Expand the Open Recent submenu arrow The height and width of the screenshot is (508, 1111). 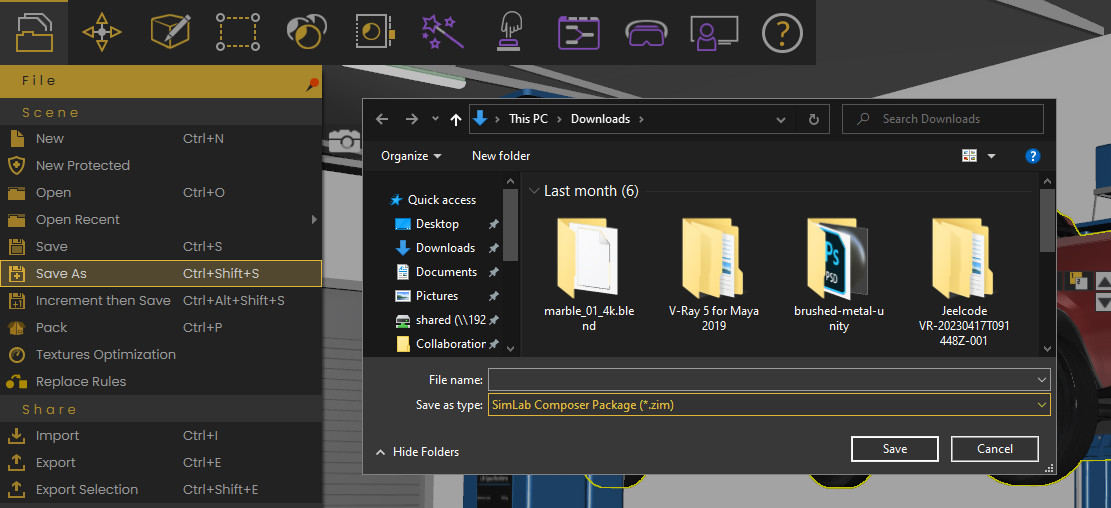coord(315,220)
